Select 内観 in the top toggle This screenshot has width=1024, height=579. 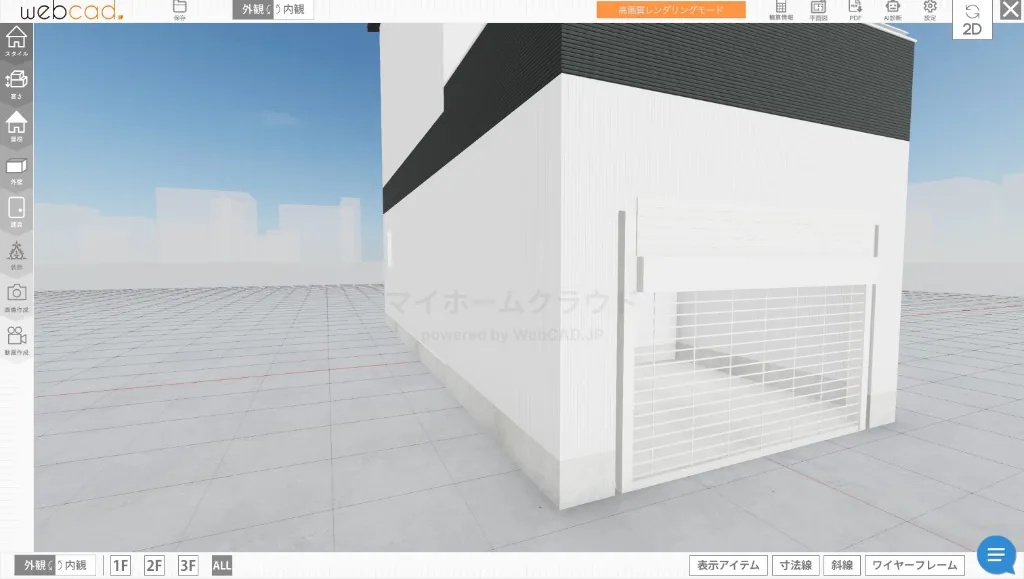pyautogui.click(x=293, y=9)
